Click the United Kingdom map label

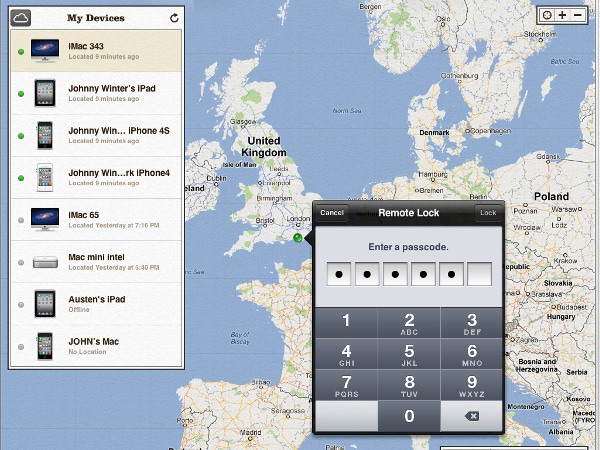[264, 147]
